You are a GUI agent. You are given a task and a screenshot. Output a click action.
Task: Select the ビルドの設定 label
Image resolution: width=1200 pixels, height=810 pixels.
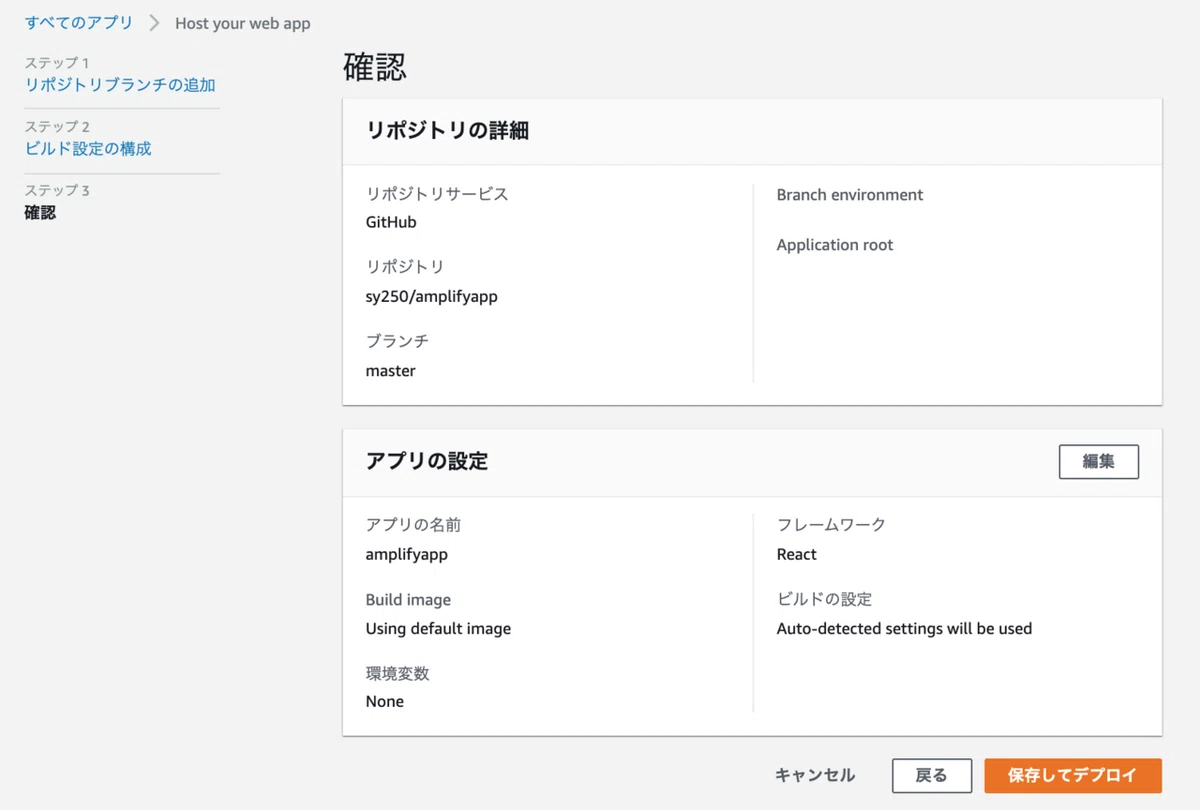824,599
